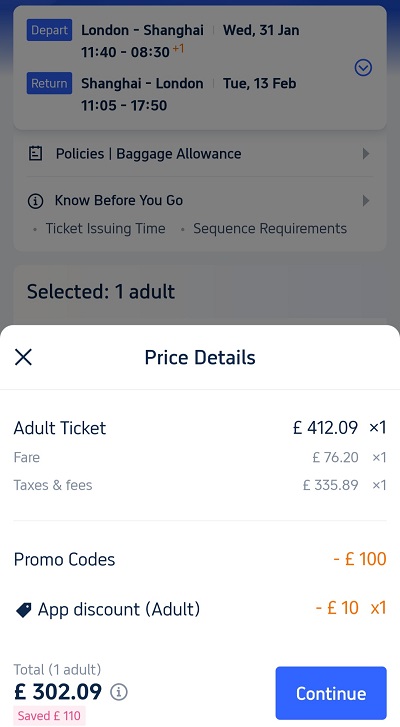Tap the Selected: 1 adult heading
Screen dimensions: 400x727
click(x=101, y=292)
